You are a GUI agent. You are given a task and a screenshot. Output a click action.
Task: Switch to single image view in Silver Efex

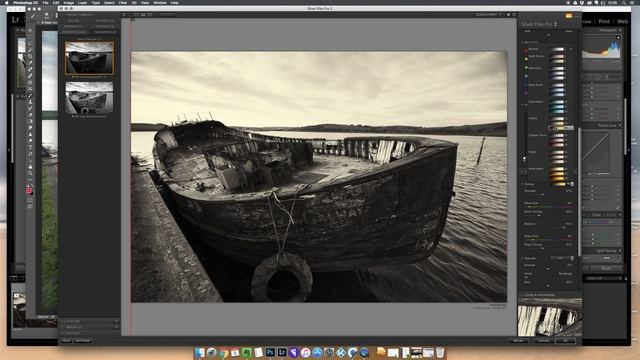[136, 14]
